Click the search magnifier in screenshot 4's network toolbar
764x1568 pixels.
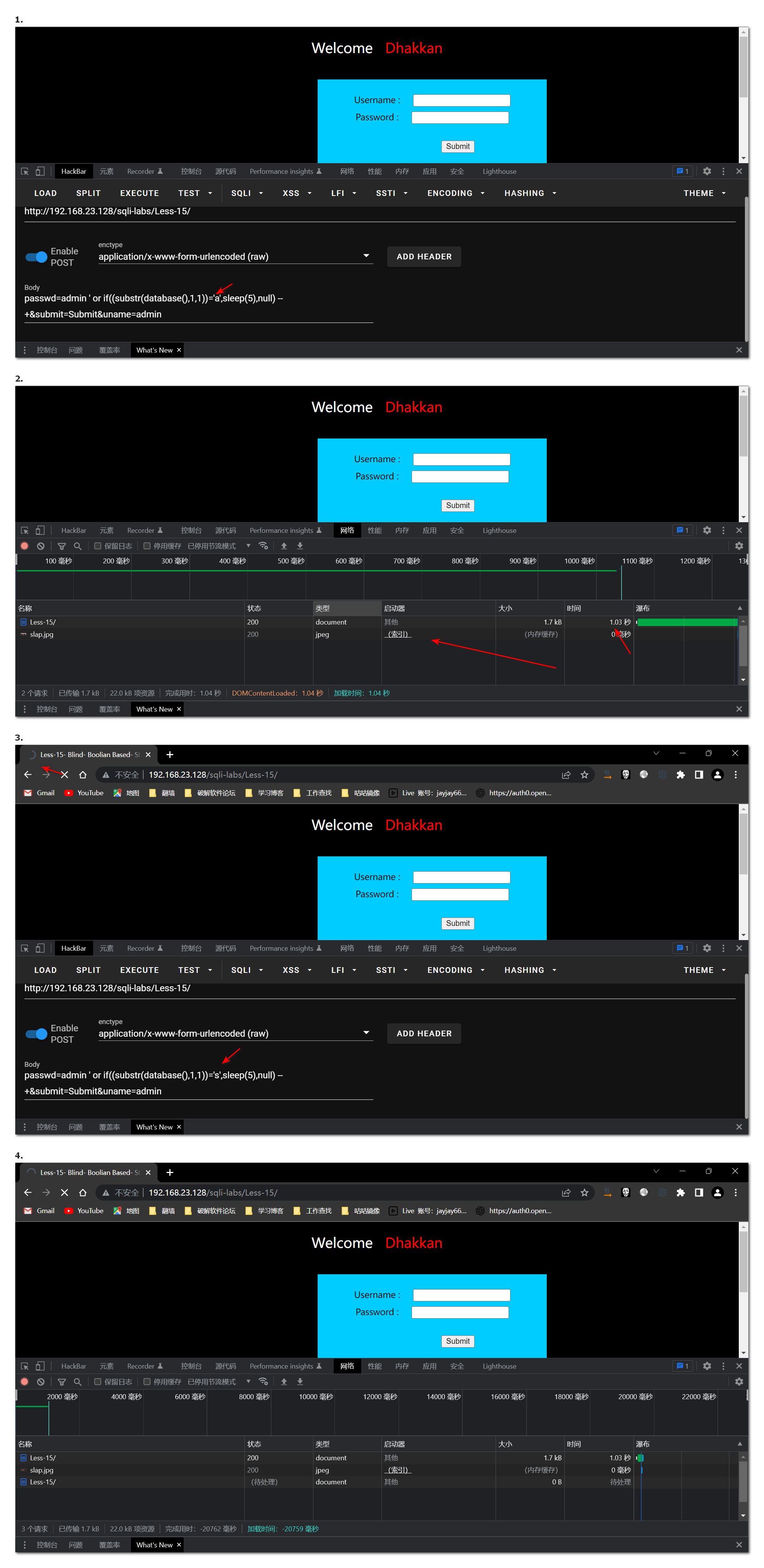tap(77, 1382)
